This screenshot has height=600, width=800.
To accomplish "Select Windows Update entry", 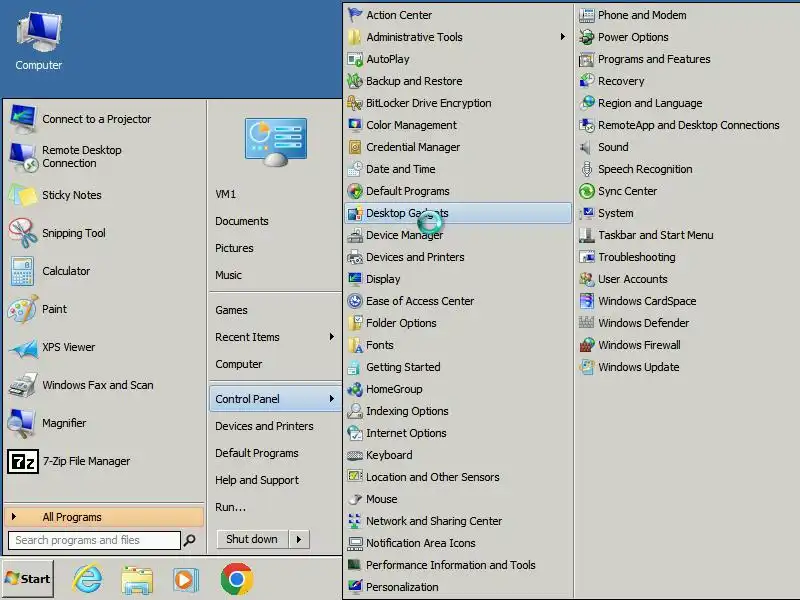I will click(639, 367).
